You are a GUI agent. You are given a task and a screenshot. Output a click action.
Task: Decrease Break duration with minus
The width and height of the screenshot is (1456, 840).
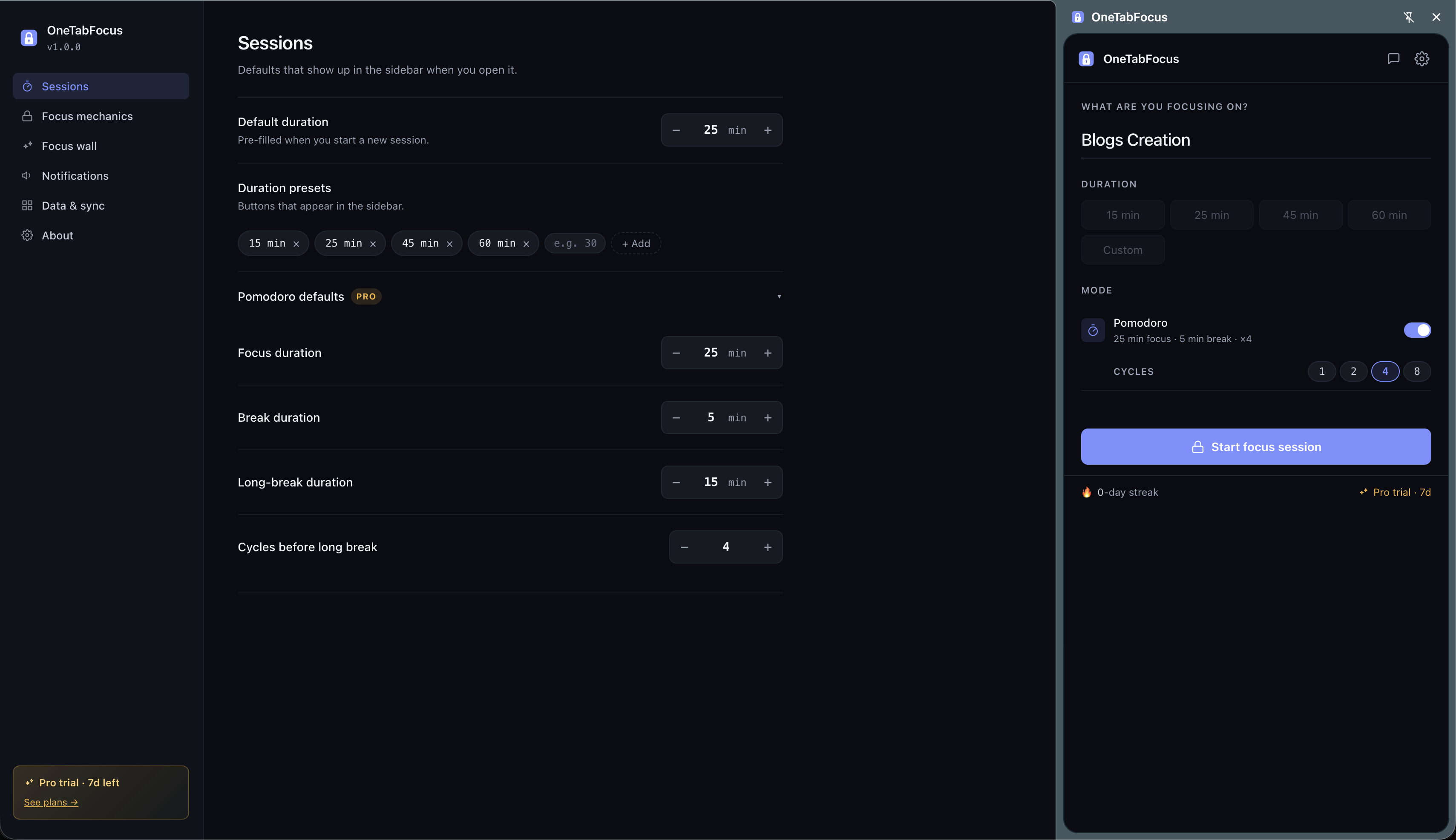coord(676,418)
